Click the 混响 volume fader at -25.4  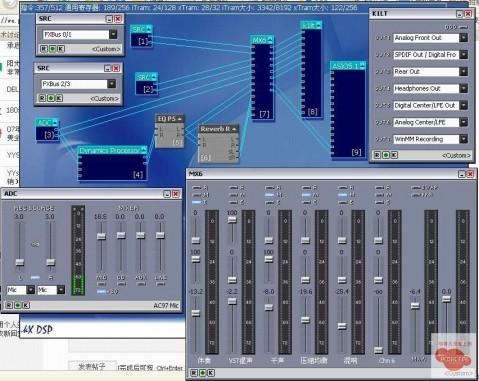pos(342,326)
